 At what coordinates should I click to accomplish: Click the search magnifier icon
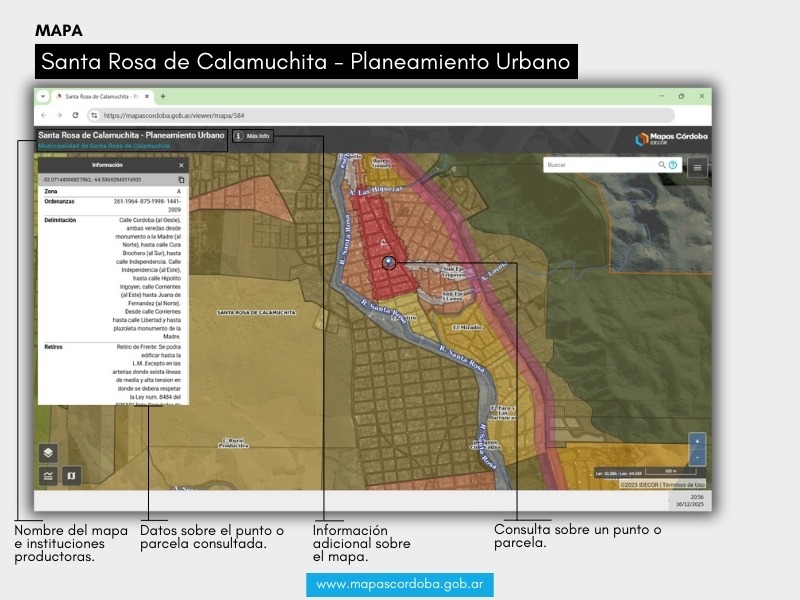tap(661, 165)
